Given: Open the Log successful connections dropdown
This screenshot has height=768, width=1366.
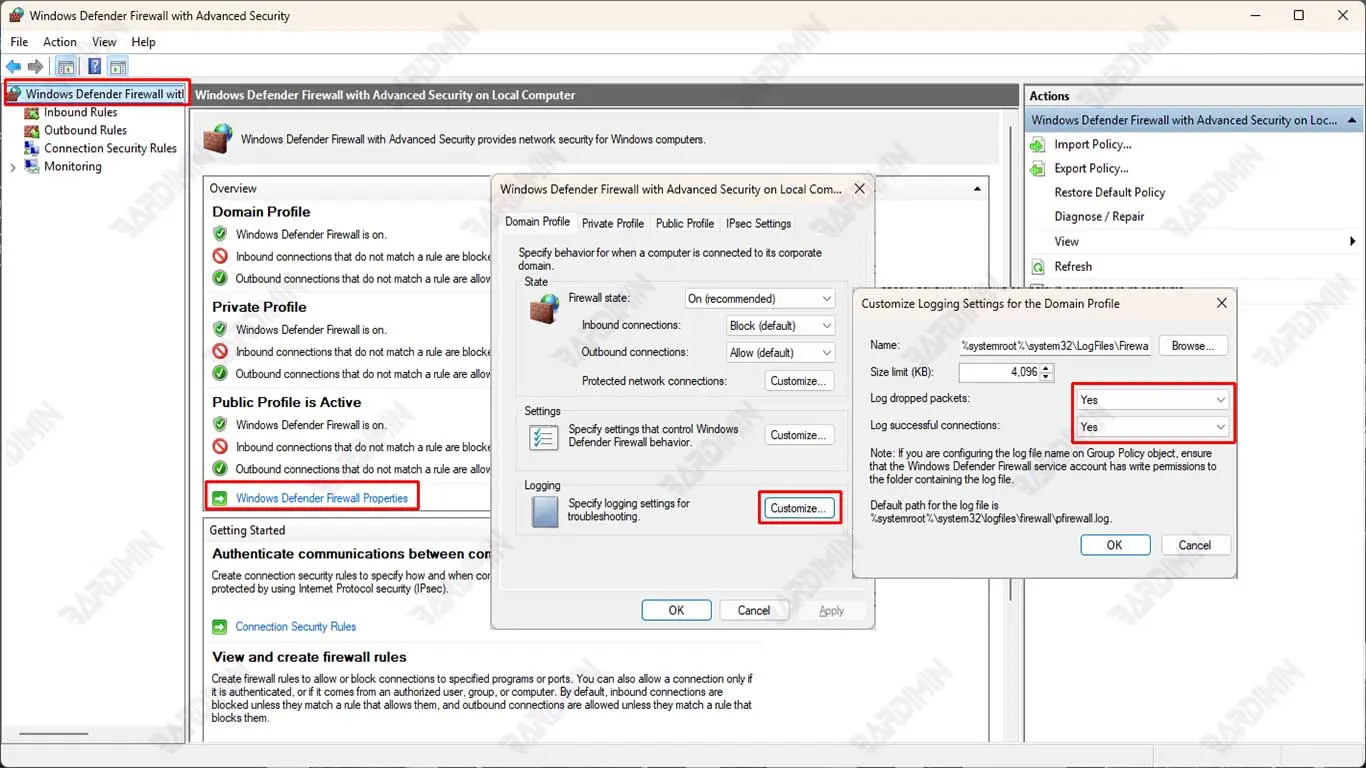Looking at the screenshot, I should (1152, 426).
